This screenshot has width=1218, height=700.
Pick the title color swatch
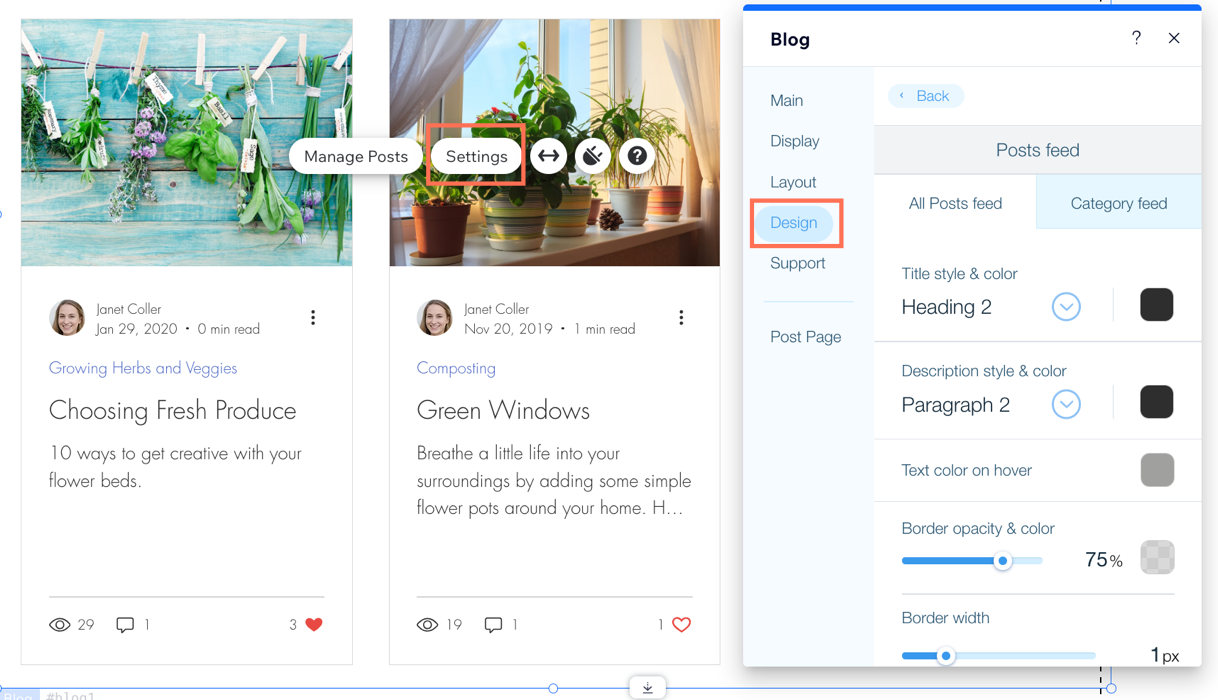1157,305
